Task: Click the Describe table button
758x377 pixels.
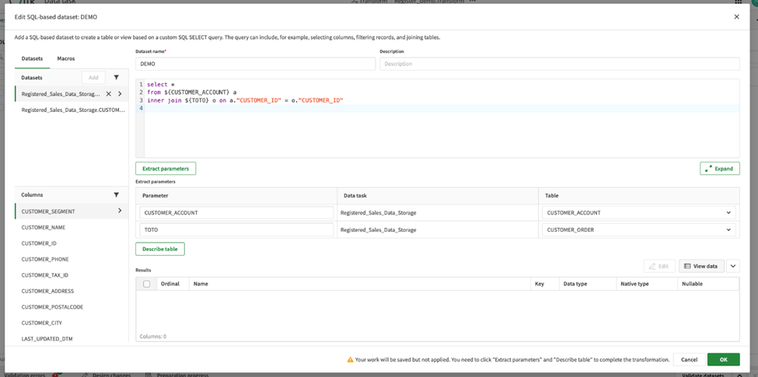Action: (160, 249)
